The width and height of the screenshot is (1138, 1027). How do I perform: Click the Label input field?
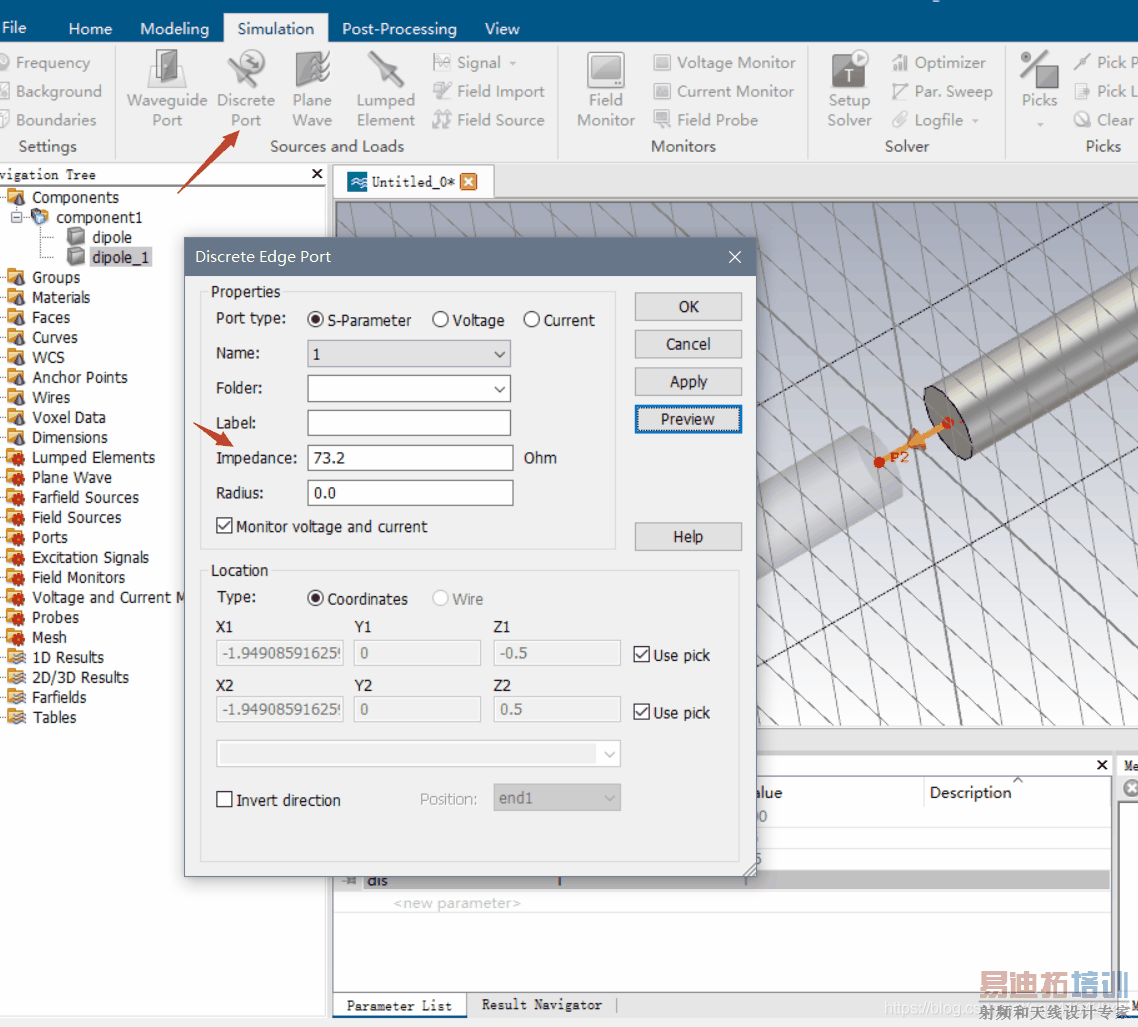pos(409,423)
